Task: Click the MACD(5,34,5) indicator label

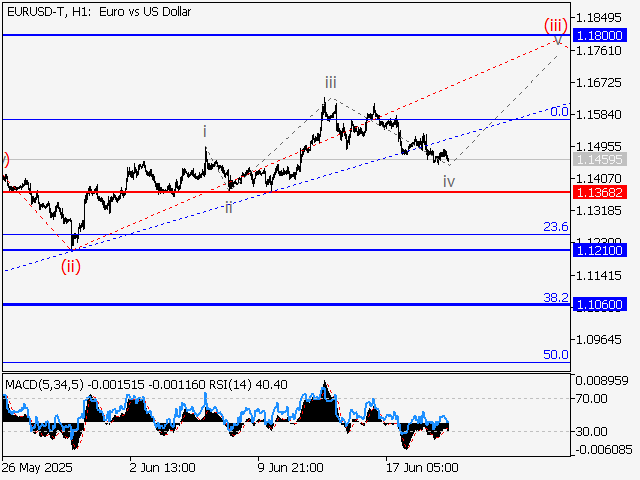Action: pos(44,383)
